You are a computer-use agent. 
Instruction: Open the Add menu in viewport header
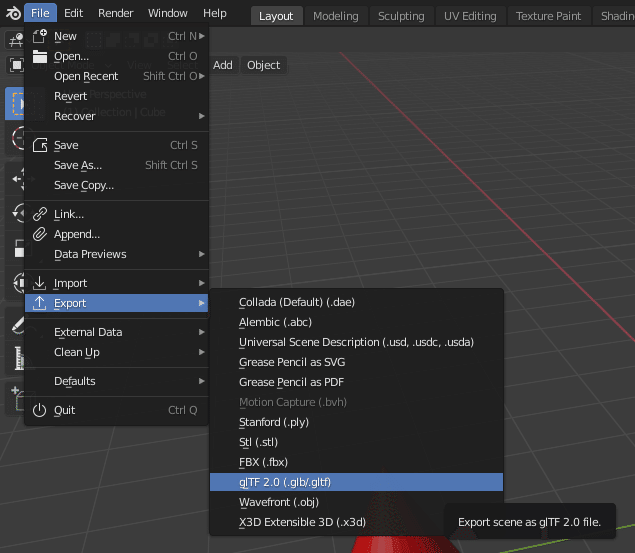[223, 65]
